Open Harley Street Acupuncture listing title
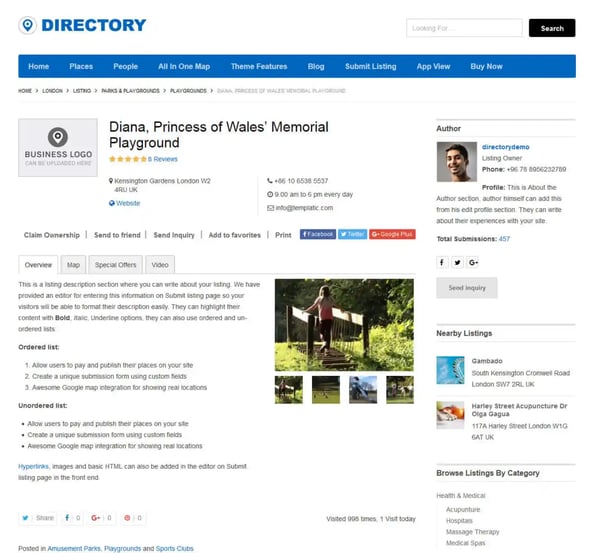This screenshot has height=553, width=600. tap(519, 410)
